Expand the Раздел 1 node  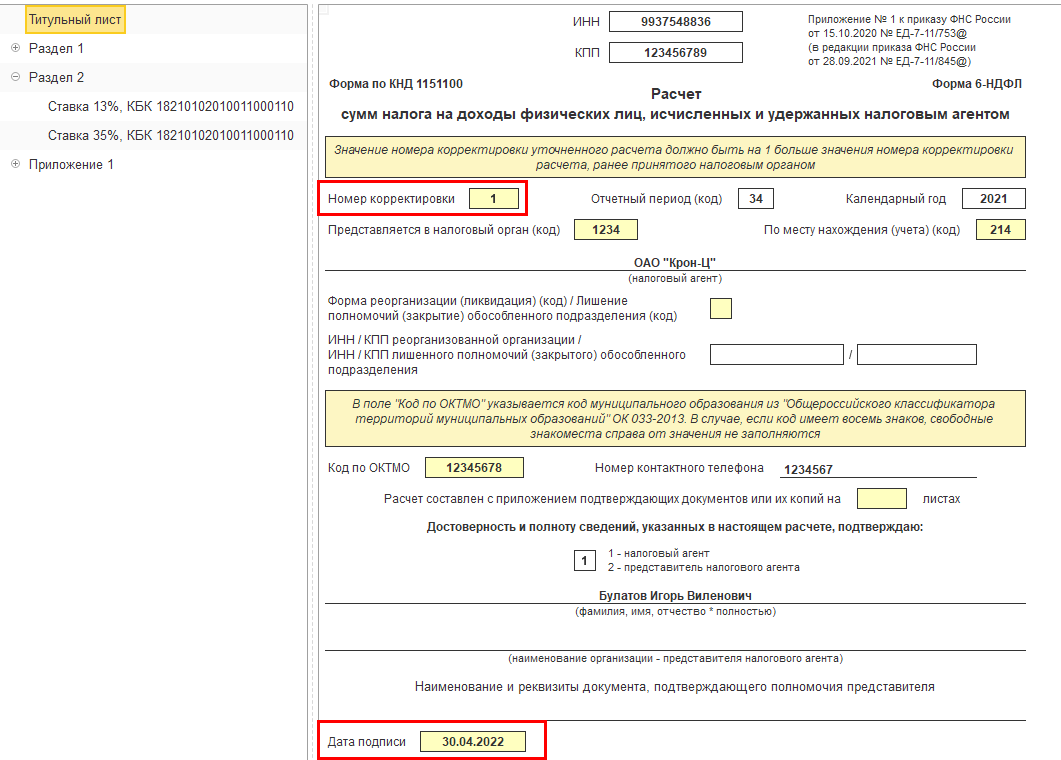coord(16,48)
